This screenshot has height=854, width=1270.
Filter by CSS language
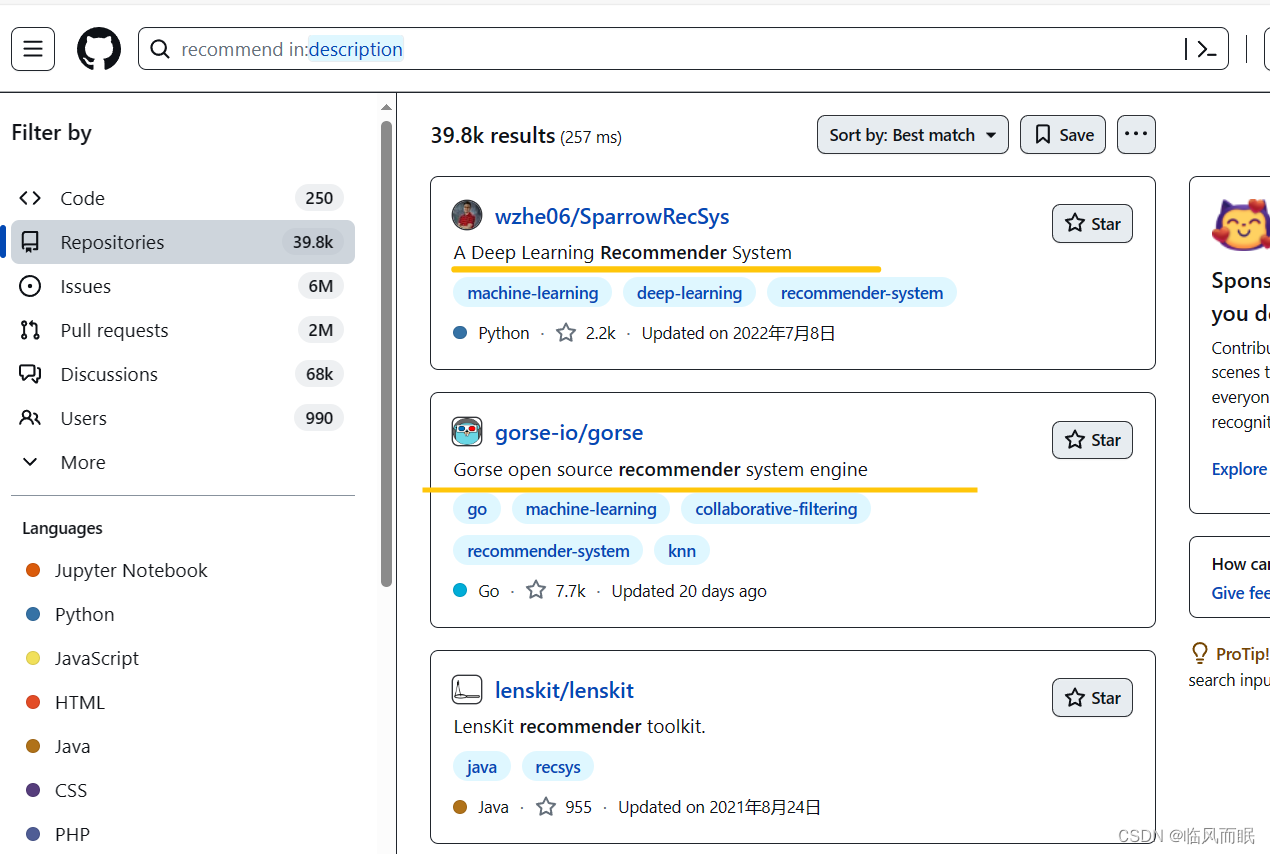point(71,790)
